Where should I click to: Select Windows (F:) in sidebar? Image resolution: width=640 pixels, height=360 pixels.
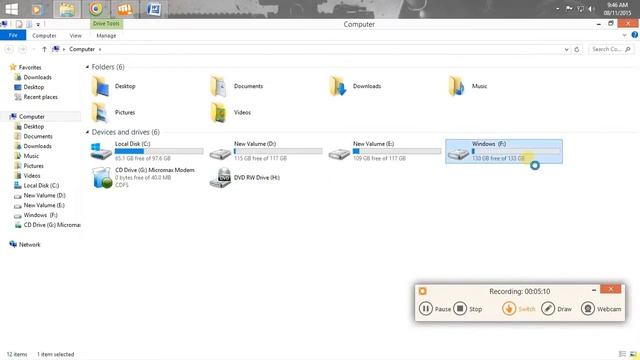pyautogui.click(x=40, y=215)
